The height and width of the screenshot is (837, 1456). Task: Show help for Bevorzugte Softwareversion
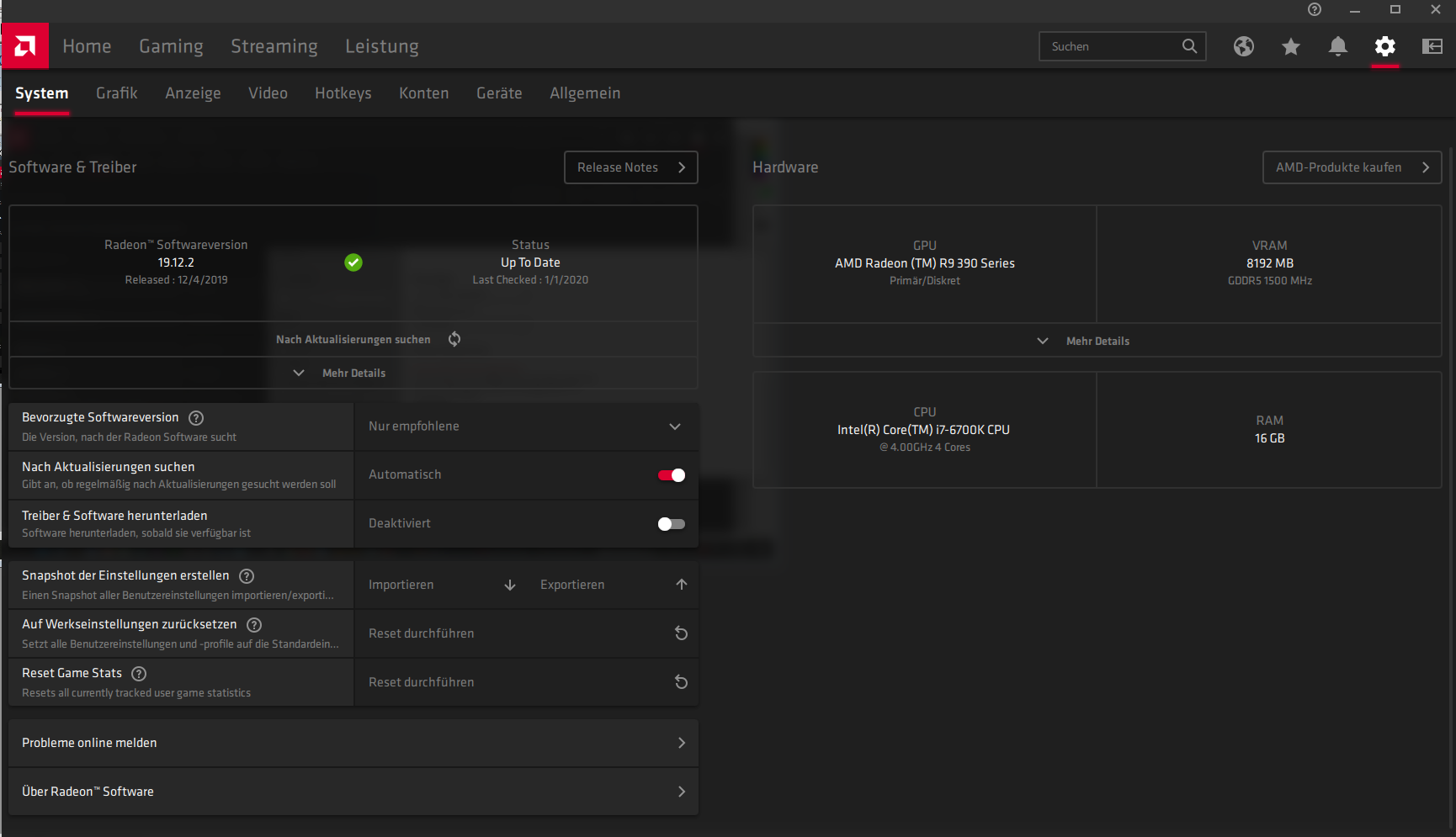tap(196, 418)
